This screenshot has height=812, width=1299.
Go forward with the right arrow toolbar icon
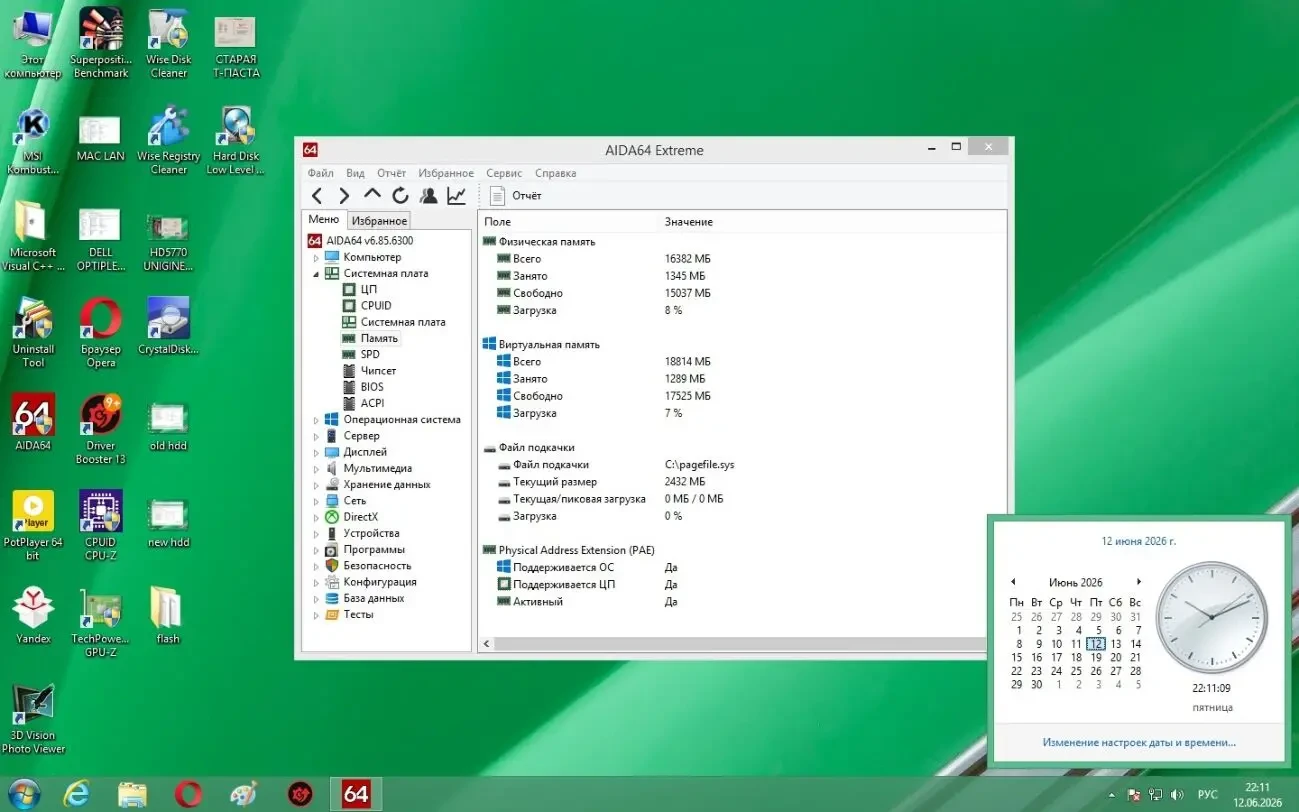point(344,196)
